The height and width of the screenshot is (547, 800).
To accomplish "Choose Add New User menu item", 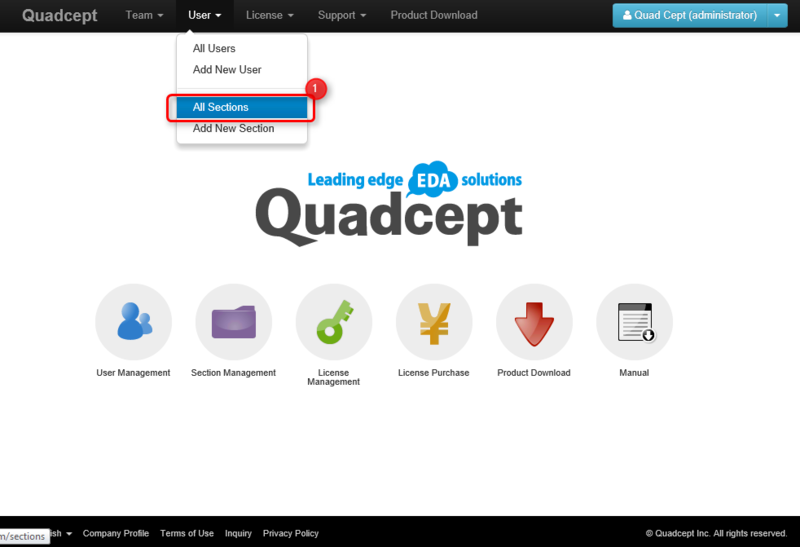I will [x=242, y=69].
